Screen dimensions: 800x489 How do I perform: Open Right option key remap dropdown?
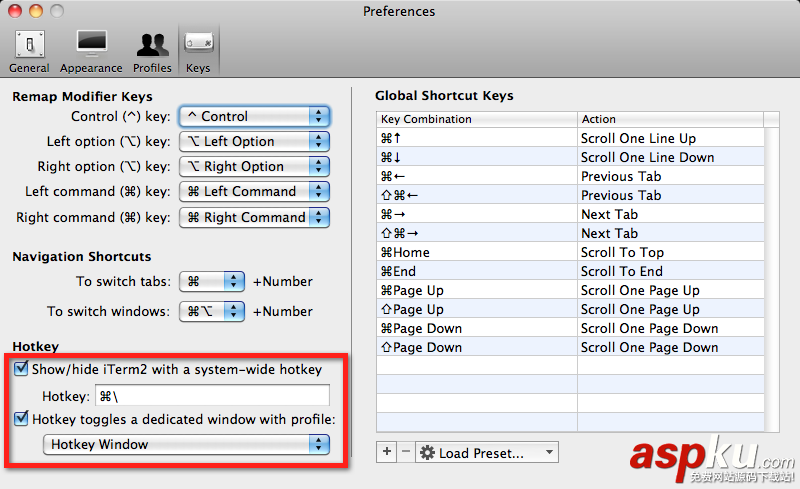(255, 166)
